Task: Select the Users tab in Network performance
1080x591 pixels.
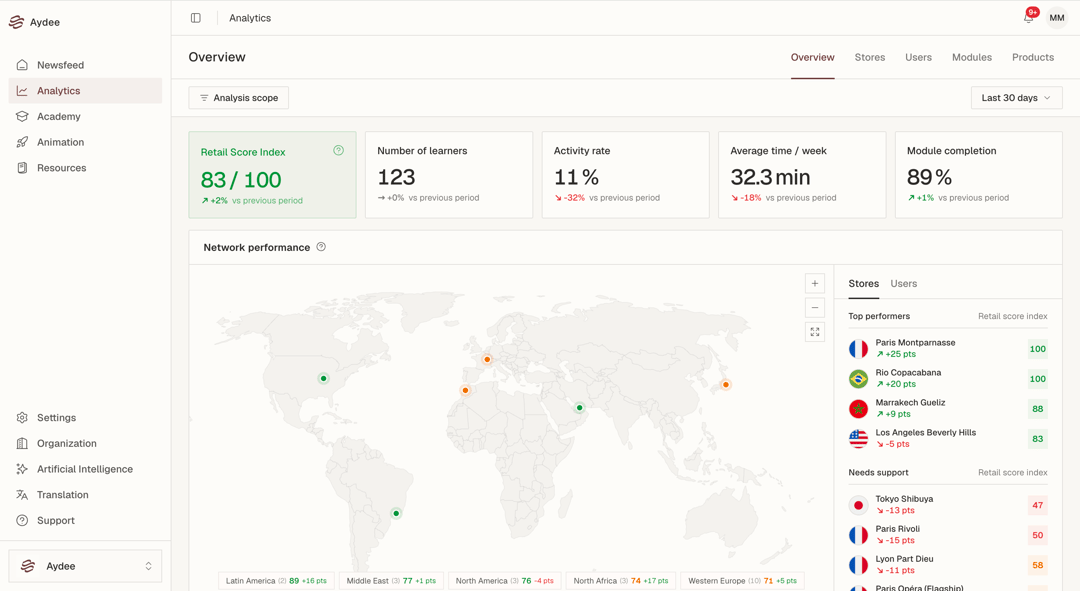Action: click(x=903, y=284)
